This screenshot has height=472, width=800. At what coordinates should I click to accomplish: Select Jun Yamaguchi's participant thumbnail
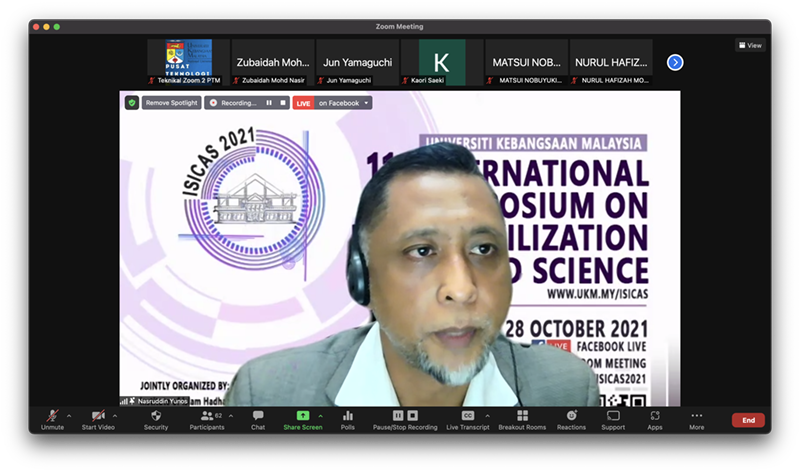[358, 62]
